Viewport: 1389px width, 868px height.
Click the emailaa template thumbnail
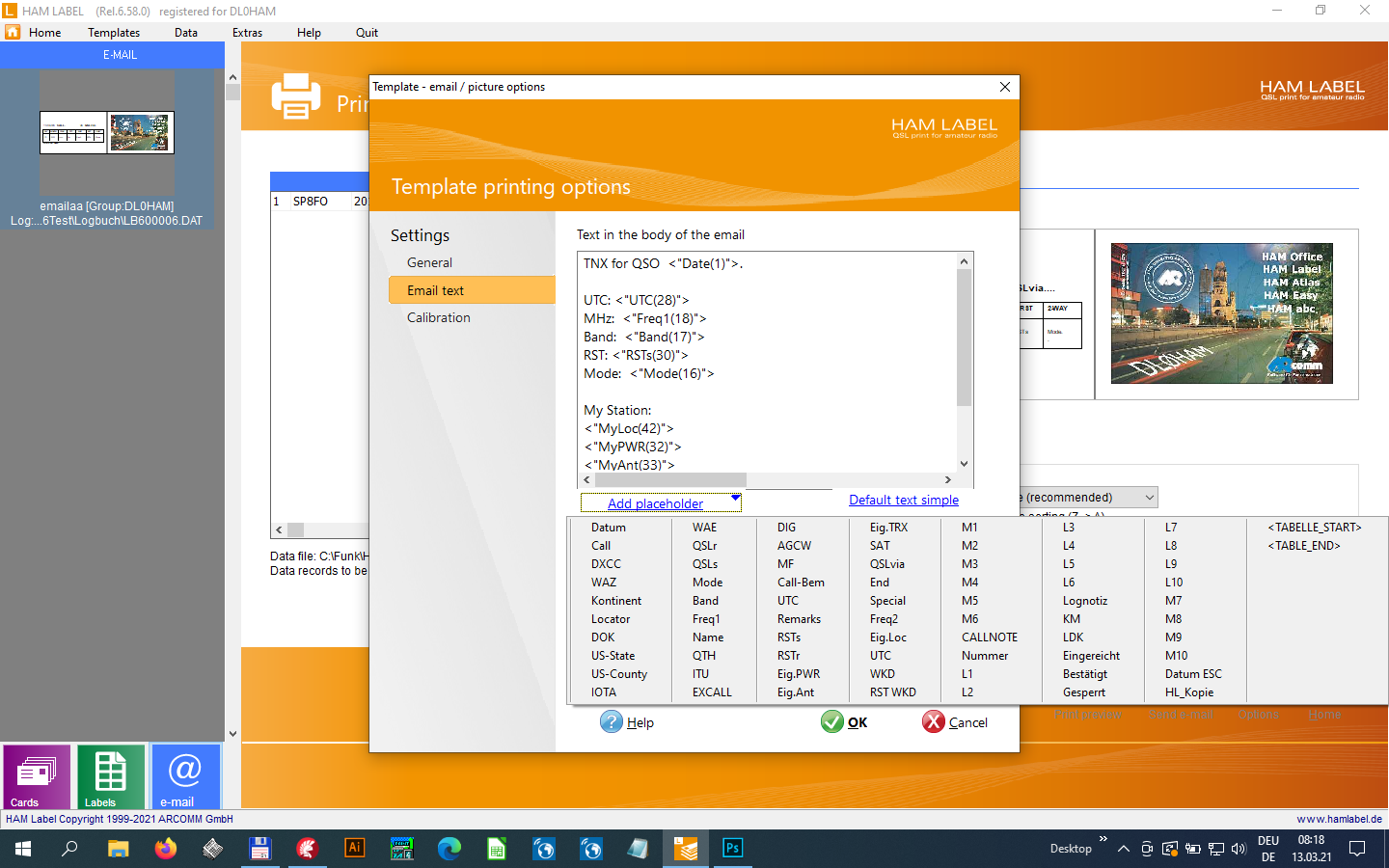(x=107, y=132)
